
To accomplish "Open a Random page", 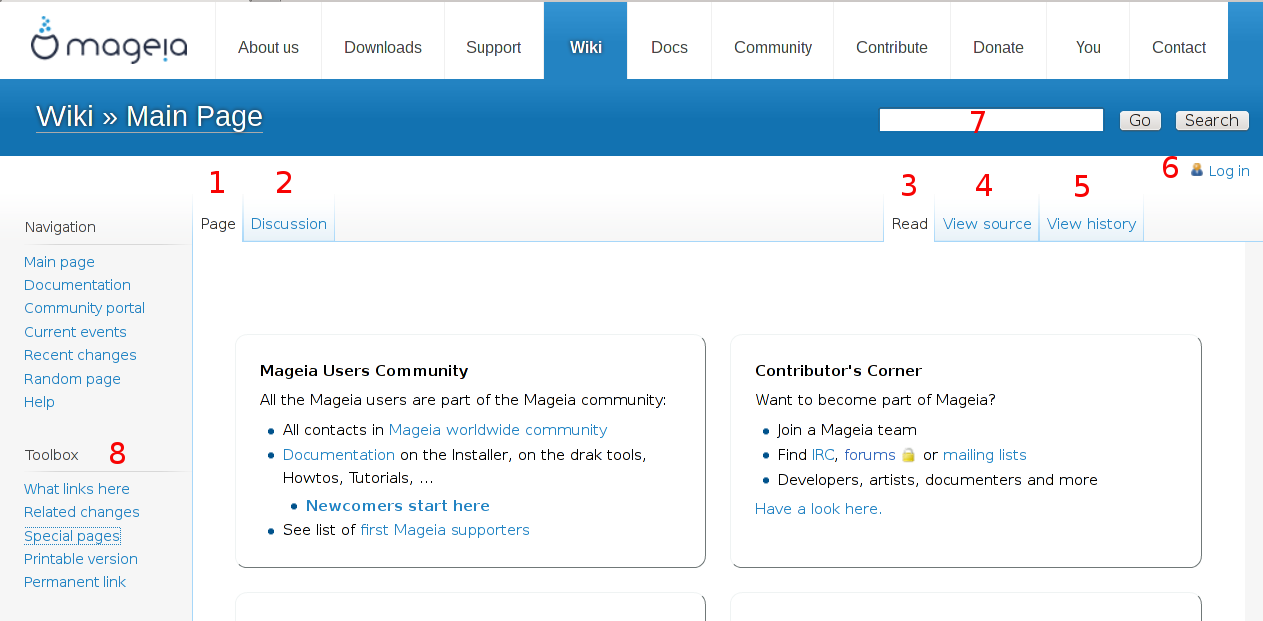I will [72, 379].
